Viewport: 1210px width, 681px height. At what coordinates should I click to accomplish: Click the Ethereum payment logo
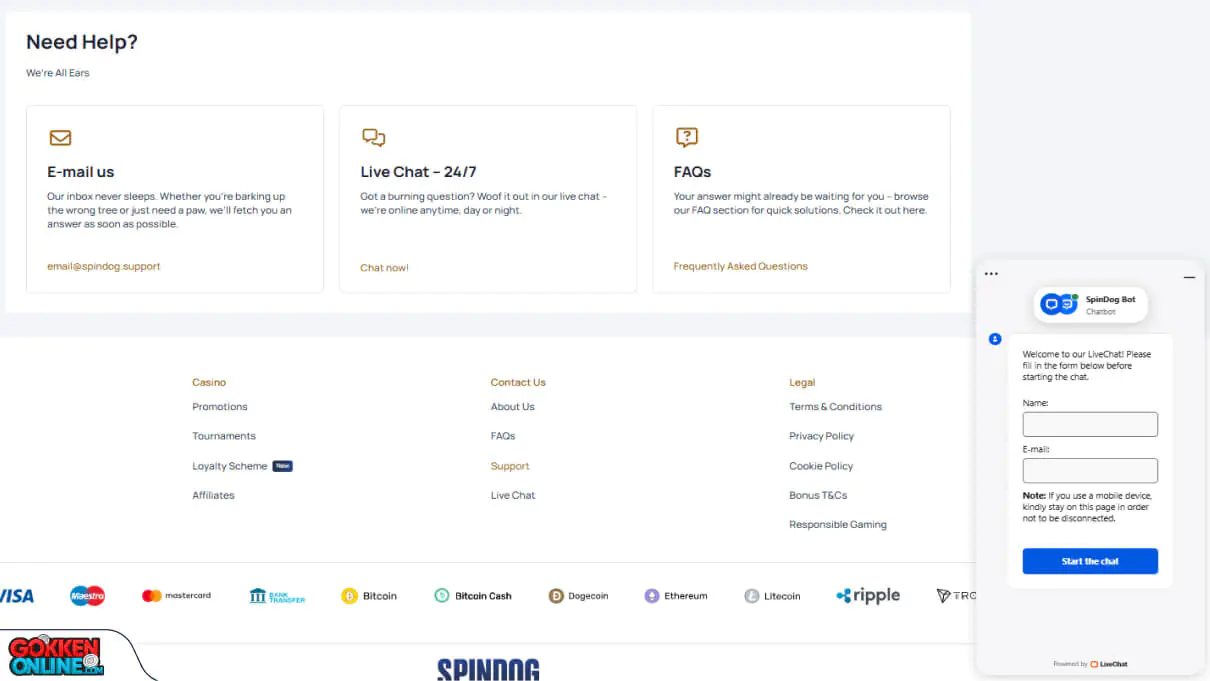click(x=676, y=596)
